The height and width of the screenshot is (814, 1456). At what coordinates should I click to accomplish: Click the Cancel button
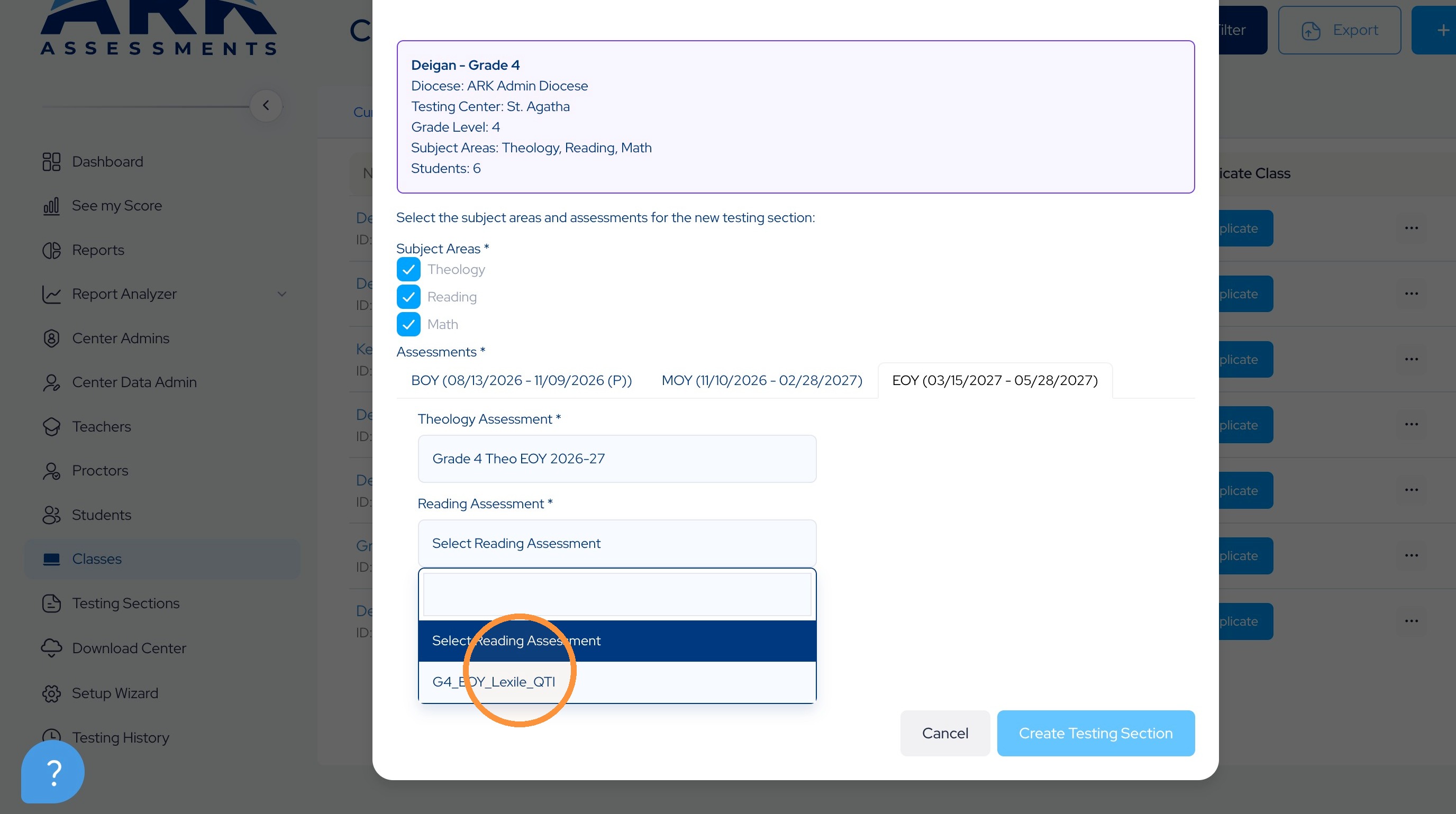[x=944, y=733]
